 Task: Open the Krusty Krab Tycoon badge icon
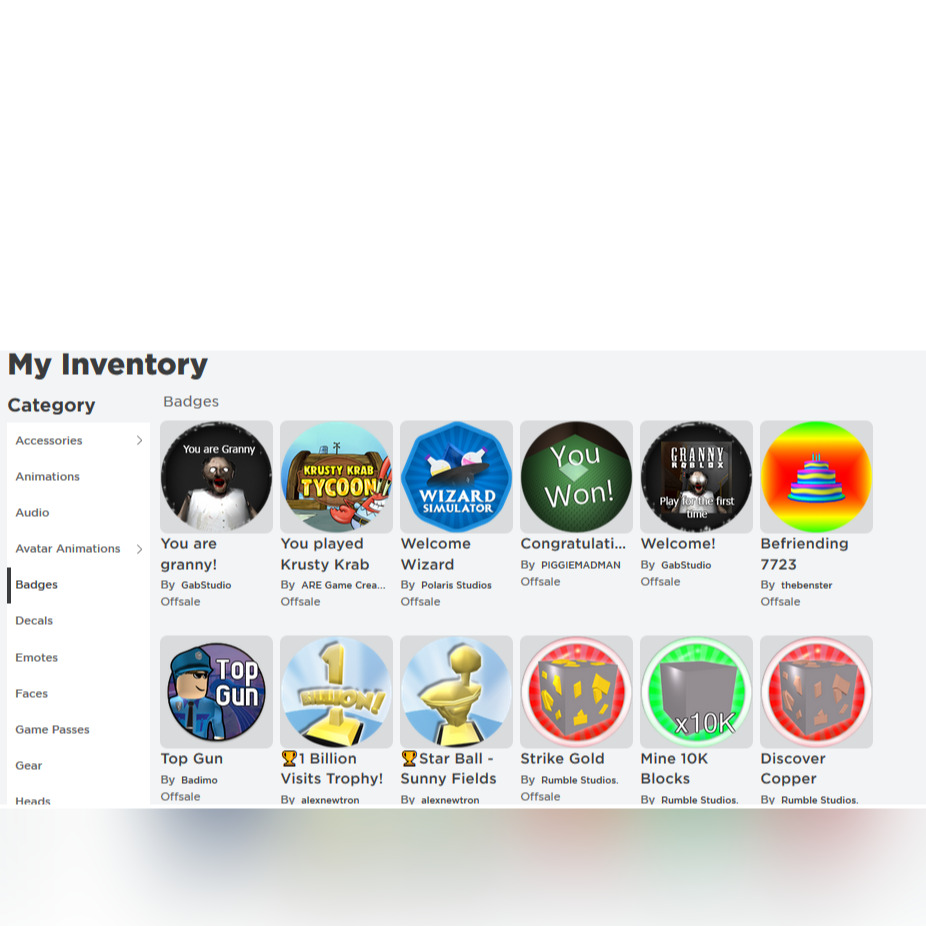tap(336, 477)
